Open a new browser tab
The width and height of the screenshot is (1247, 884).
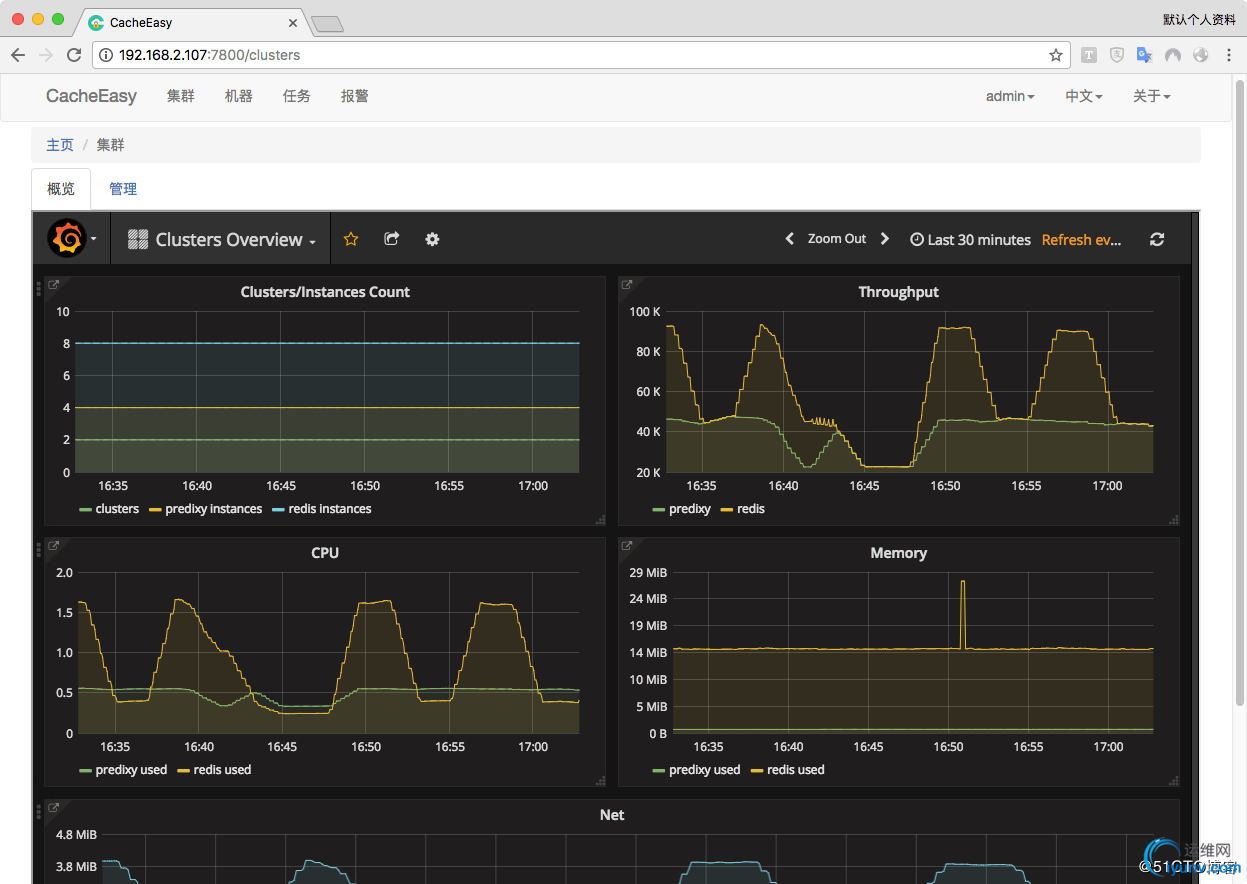pyautogui.click(x=327, y=23)
